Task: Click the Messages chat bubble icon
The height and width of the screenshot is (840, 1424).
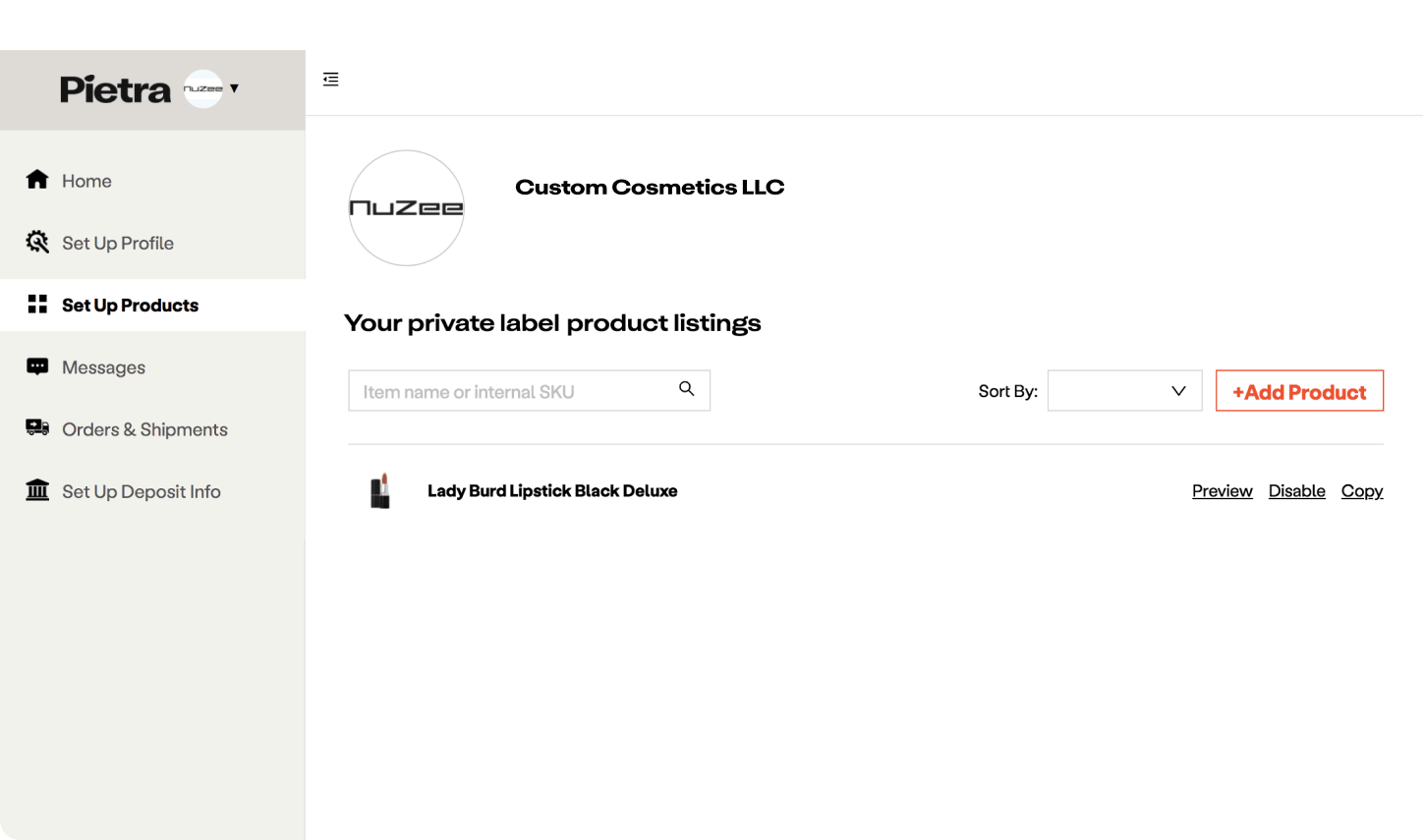Action: (x=37, y=366)
